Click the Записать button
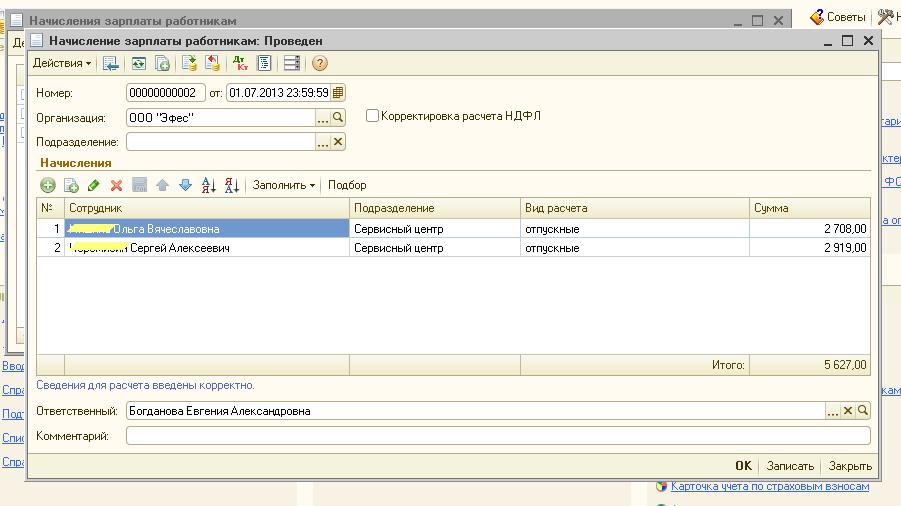This screenshot has height=506, width=901. pyautogui.click(x=790, y=466)
